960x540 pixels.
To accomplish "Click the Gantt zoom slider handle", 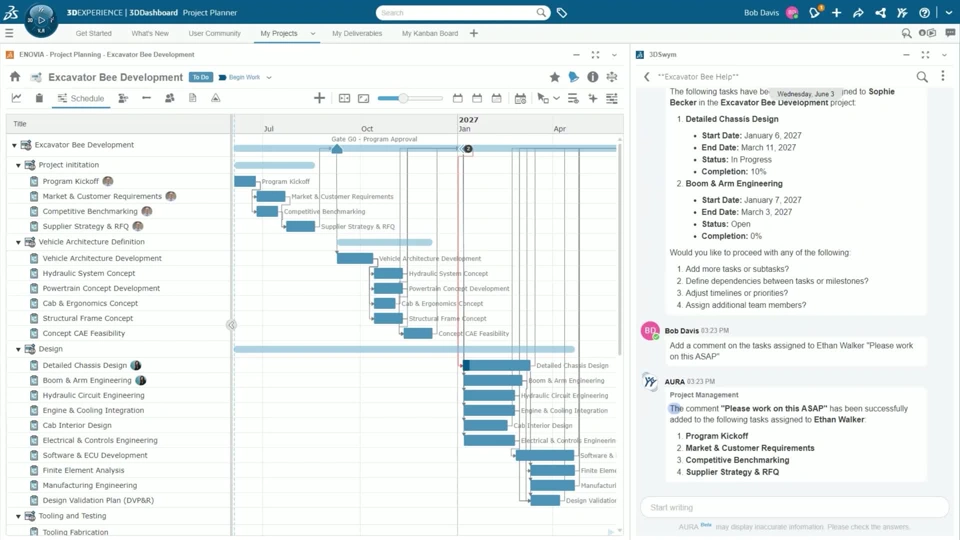I will click(403, 98).
